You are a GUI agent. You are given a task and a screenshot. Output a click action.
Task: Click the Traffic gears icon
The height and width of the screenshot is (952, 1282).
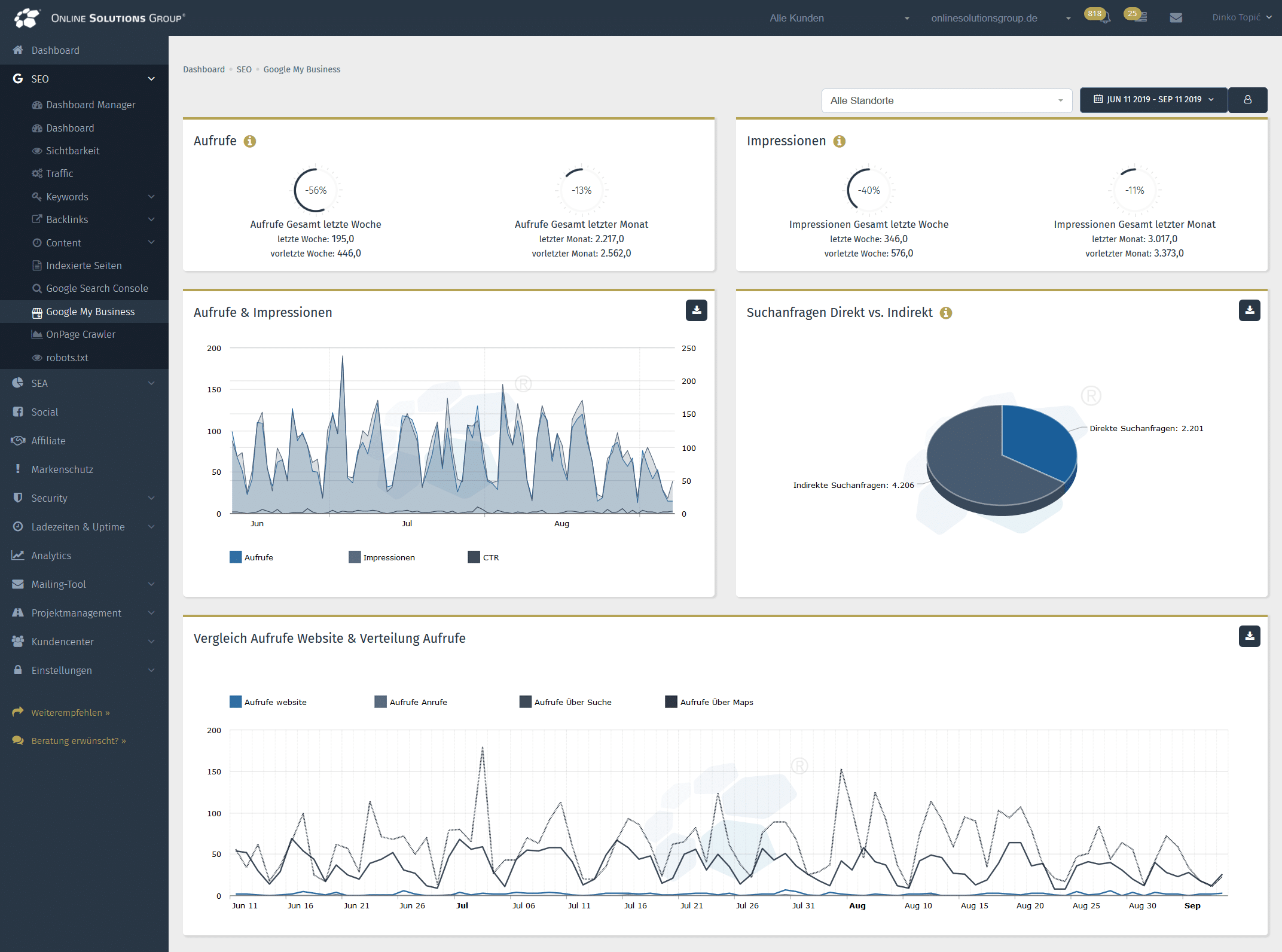[x=36, y=173]
